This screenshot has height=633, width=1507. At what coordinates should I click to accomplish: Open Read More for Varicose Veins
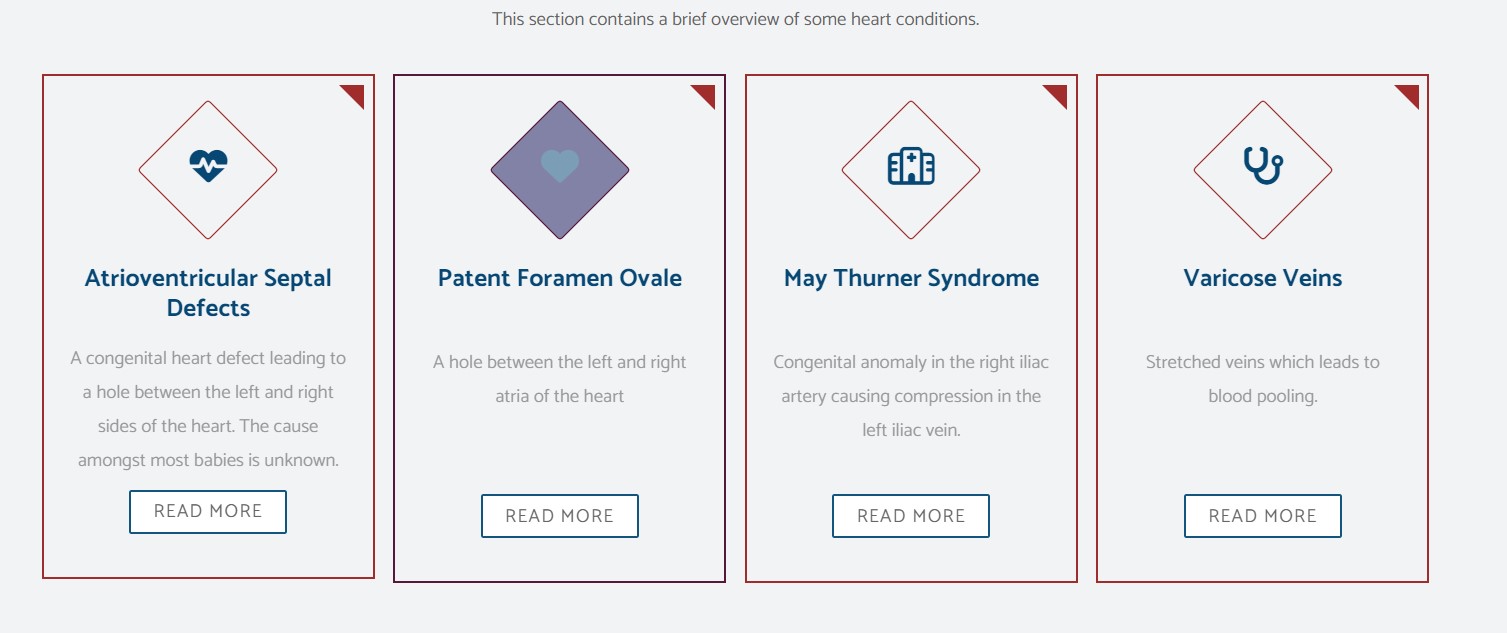(1263, 516)
